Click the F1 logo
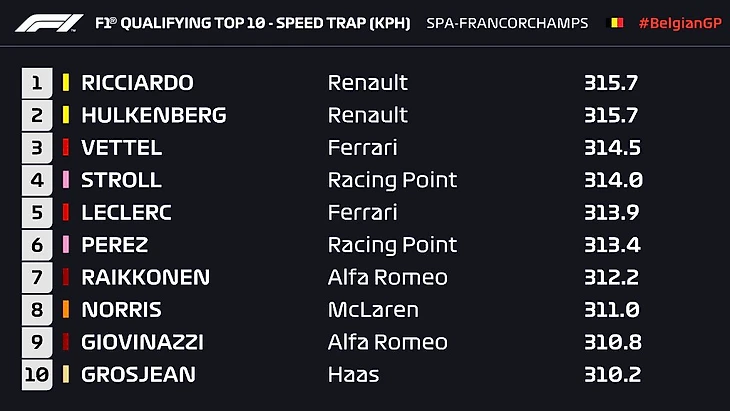The height and width of the screenshot is (411, 730). [50, 22]
